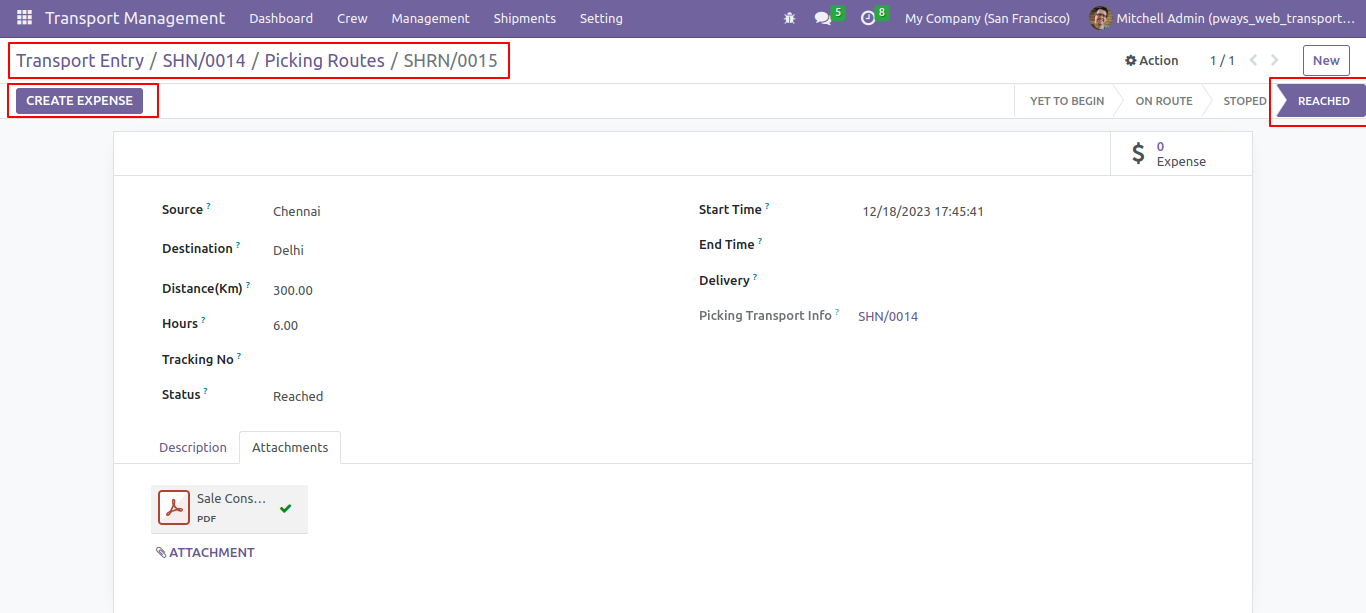1366x613 pixels.
Task: Switch to the Description tab
Action: click(x=193, y=447)
